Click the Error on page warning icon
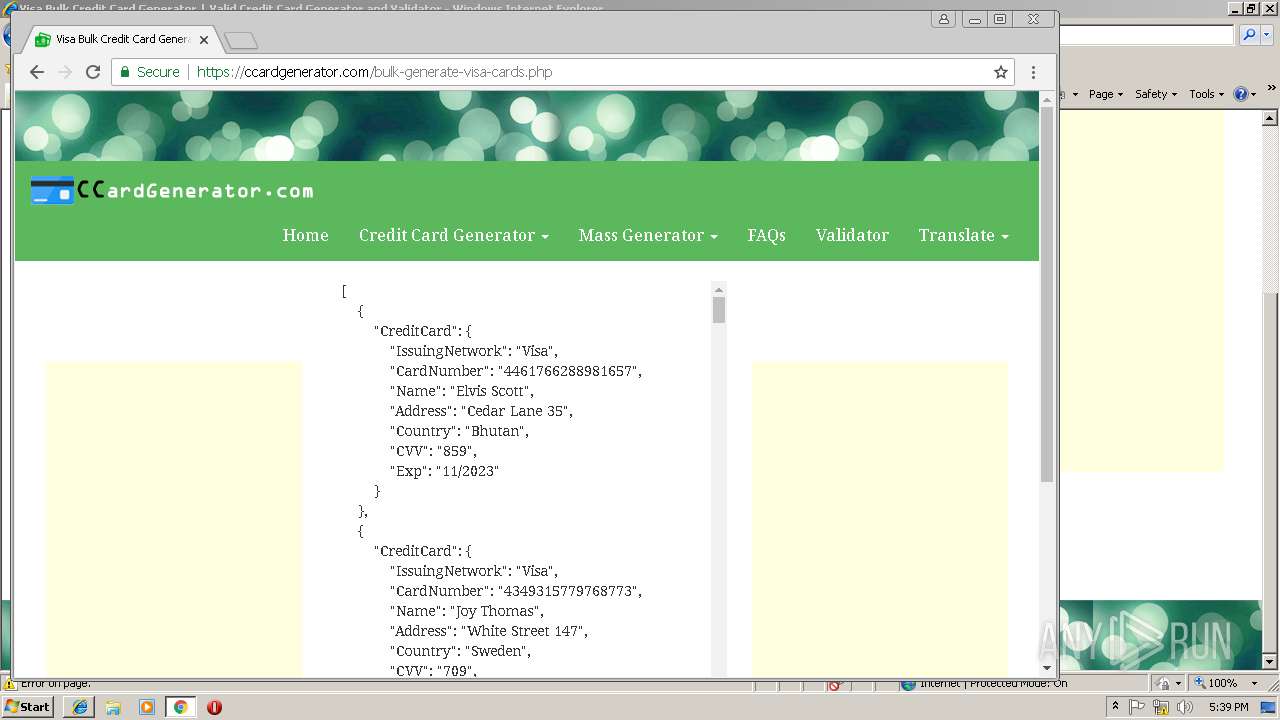 [x=10, y=684]
